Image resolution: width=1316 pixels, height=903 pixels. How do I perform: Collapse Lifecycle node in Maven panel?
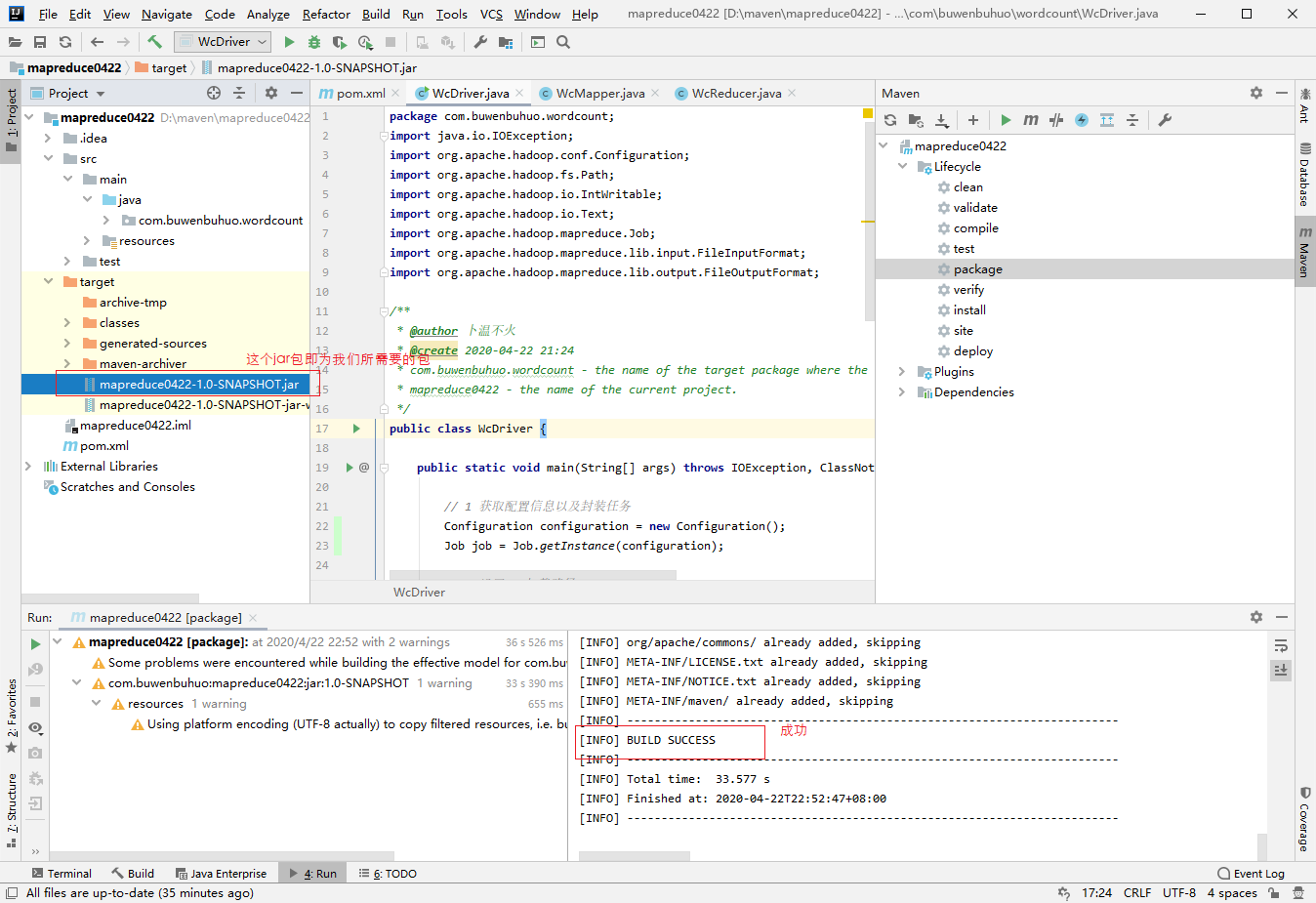[902, 166]
